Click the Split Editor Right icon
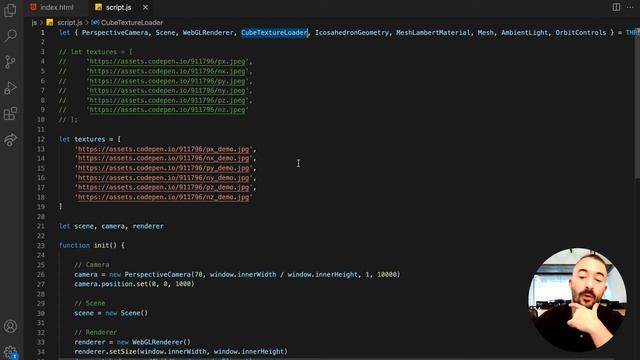This screenshot has height=360, width=640. (x=616, y=7)
